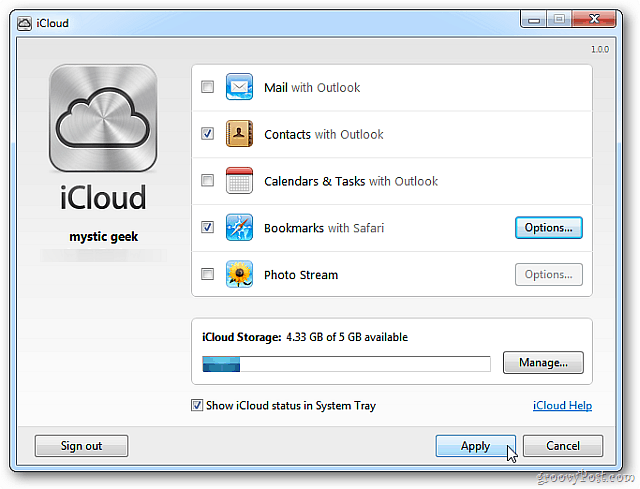The height and width of the screenshot is (489, 640).
Task: Click the iCloud storage usage bar
Action: [x=347, y=364]
